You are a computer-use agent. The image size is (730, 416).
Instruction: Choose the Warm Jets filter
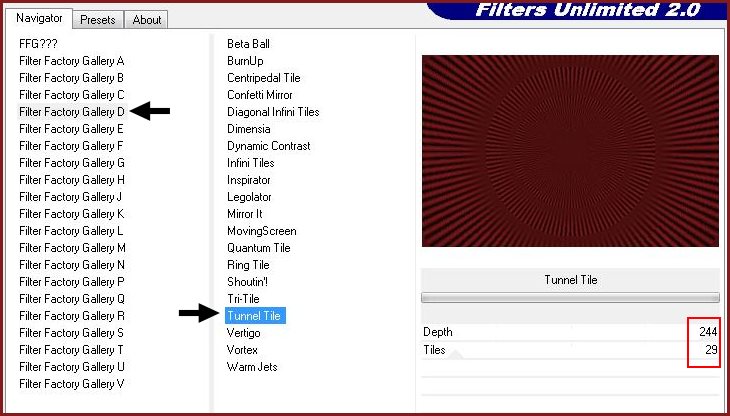(x=252, y=367)
